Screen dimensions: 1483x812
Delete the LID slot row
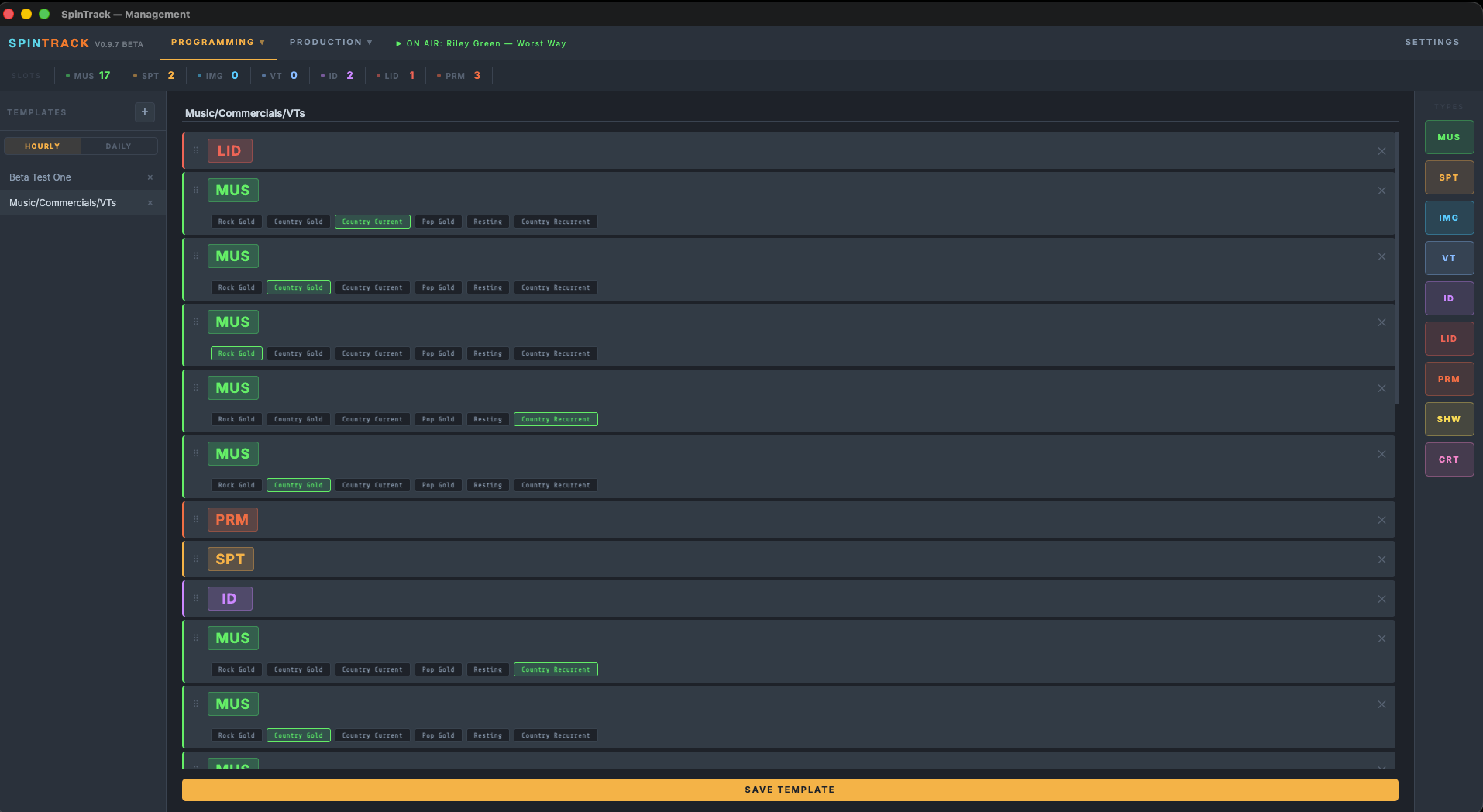(x=1381, y=151)
